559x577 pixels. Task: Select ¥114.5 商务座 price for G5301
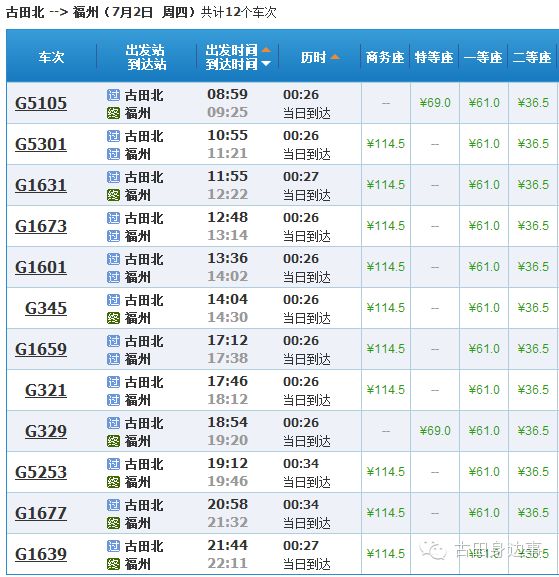tap(385, 144)
